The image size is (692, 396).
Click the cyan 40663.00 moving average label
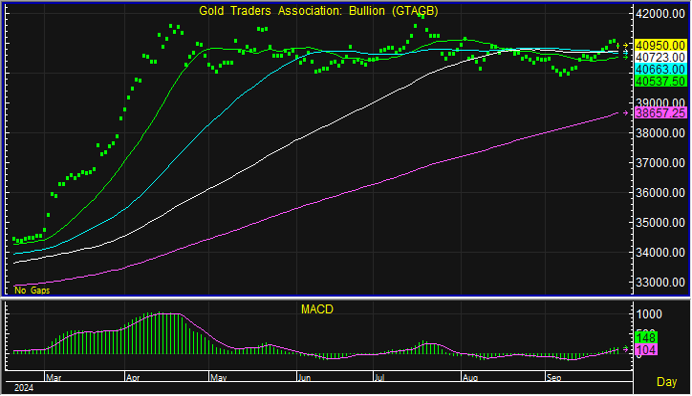tap(660, 69)
